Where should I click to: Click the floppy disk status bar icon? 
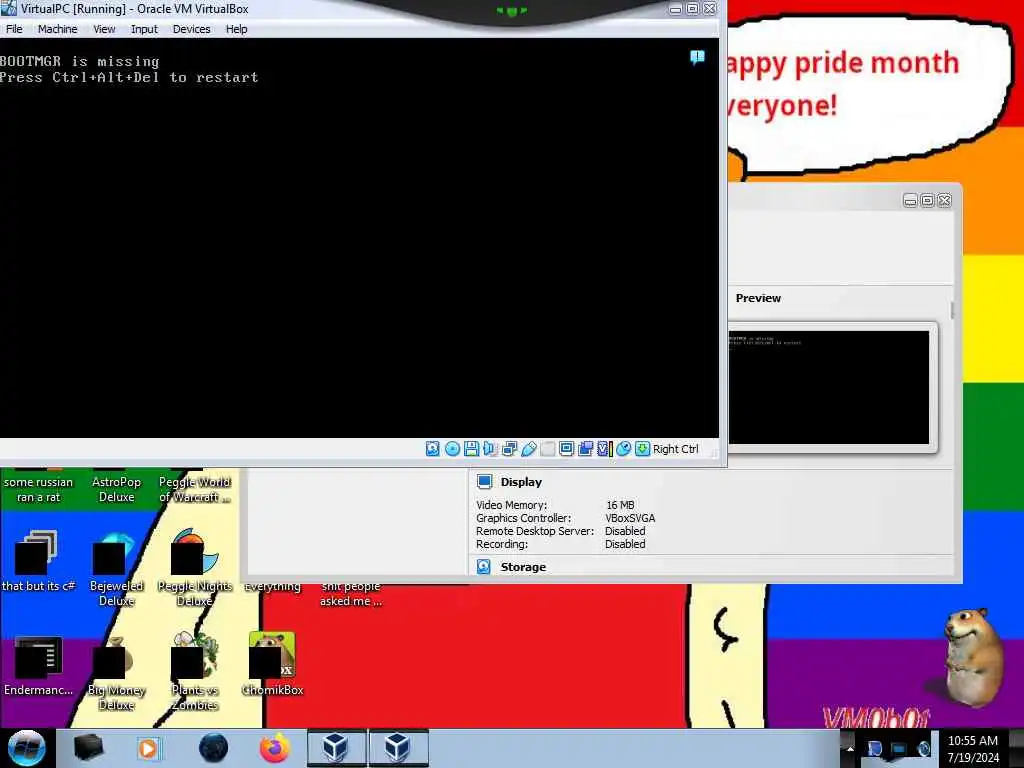[x=471, y=449]
